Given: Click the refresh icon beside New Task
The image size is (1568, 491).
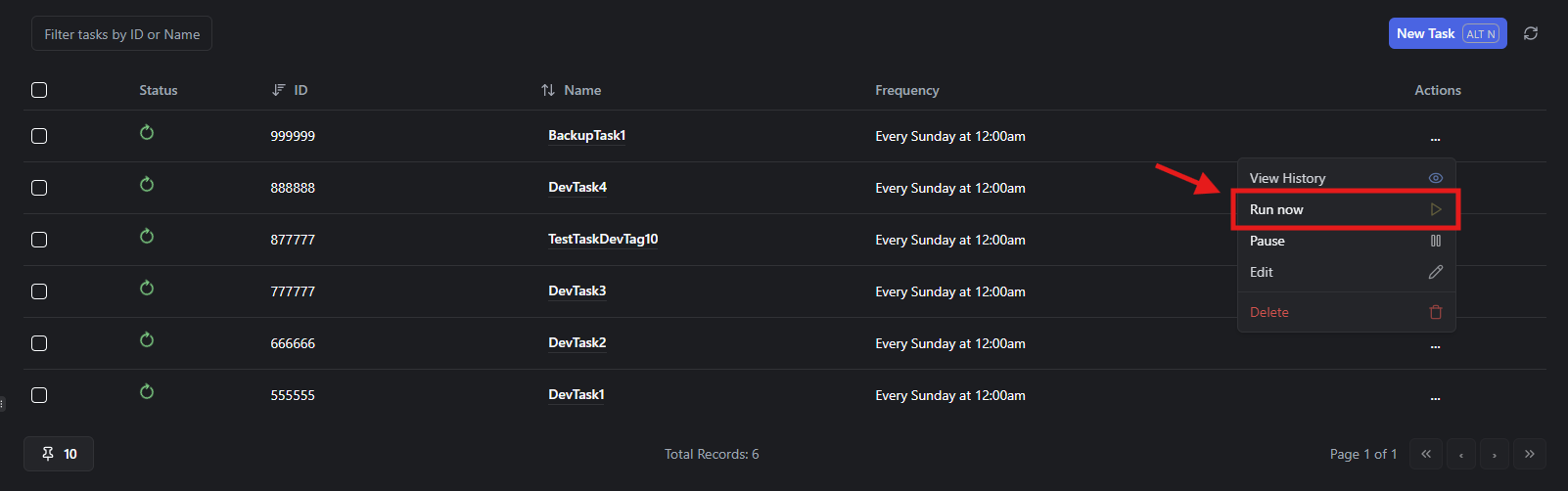Looking at the screenshot, I should click(x=1531, y=33).
